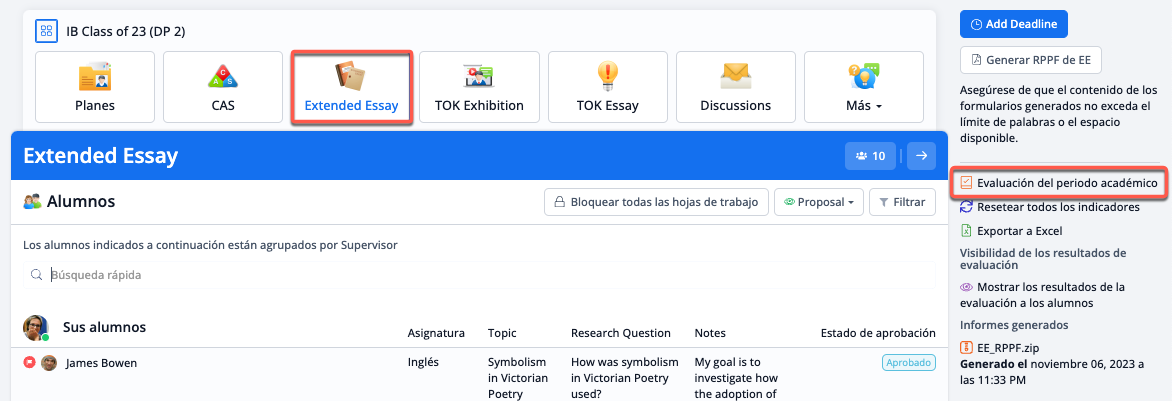Click the Exportar a Excel icon
This screenshot has width=1172, height=401.
pyautogui.click(x=966, y=231)
